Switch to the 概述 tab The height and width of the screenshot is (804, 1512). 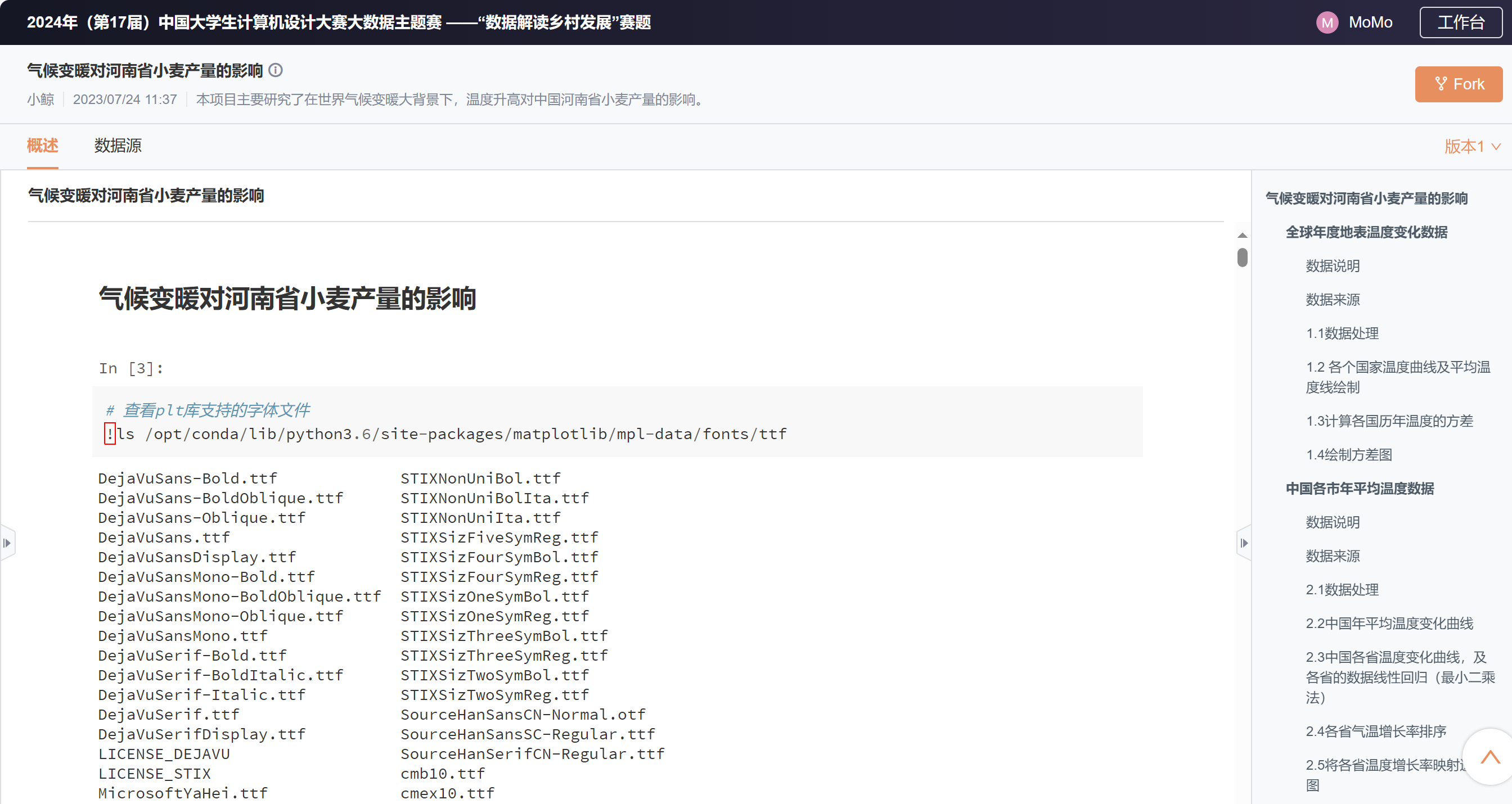[x=42, y=146]
